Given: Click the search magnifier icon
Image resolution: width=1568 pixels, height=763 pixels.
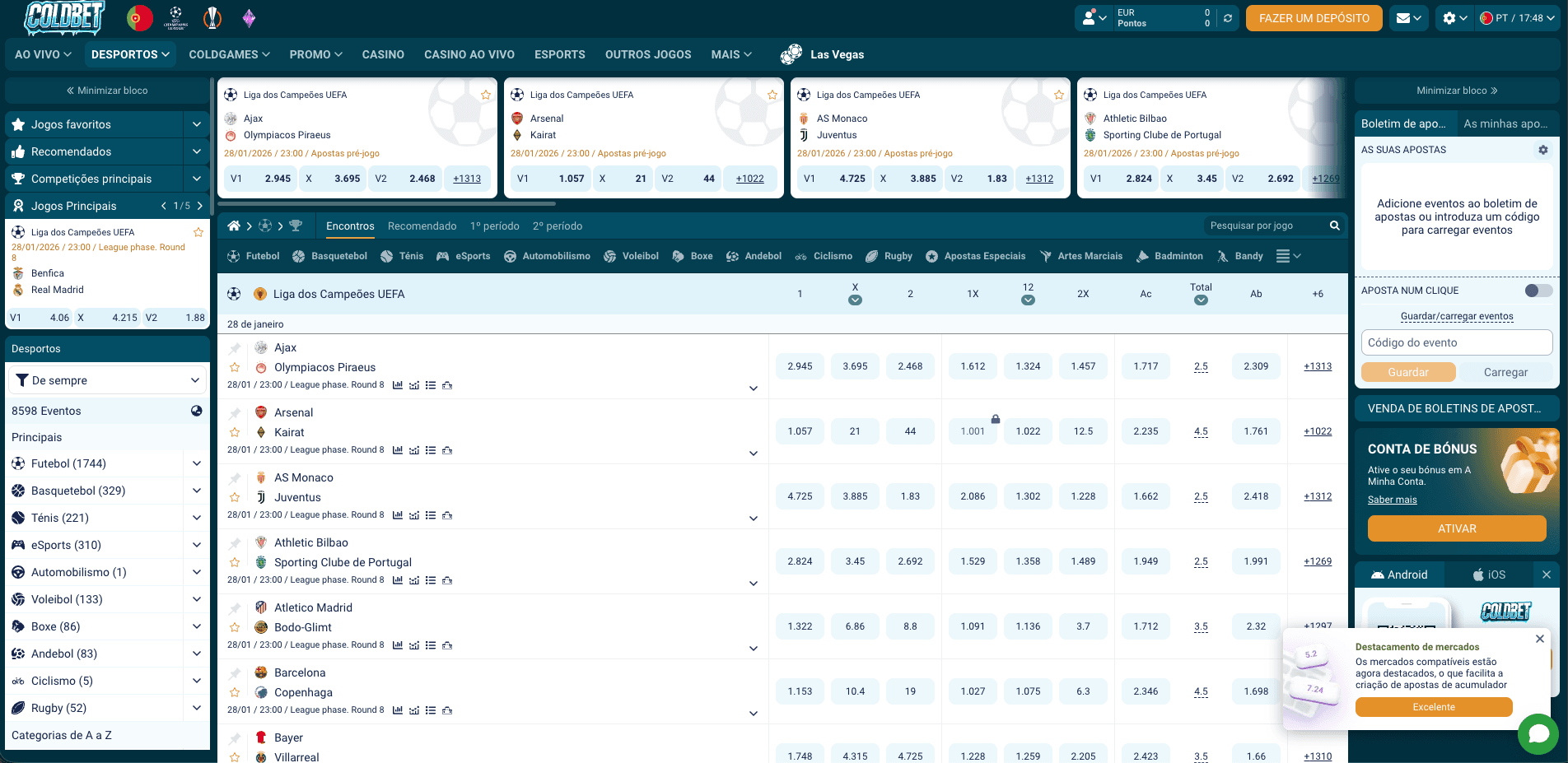Looking at the screenshot, I should [1335, 226].
